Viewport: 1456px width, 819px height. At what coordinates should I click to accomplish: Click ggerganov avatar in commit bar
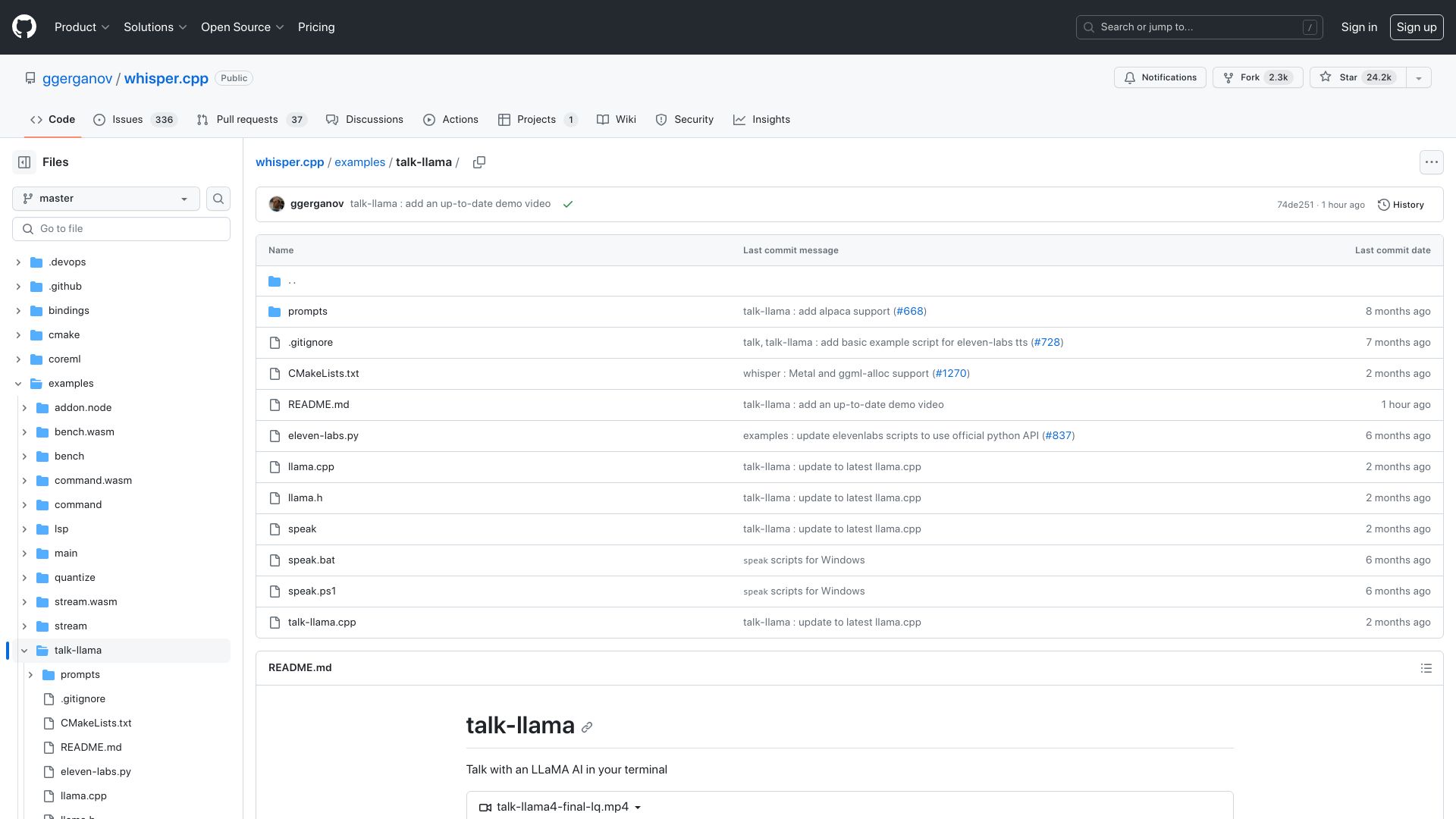click(277, 204)
